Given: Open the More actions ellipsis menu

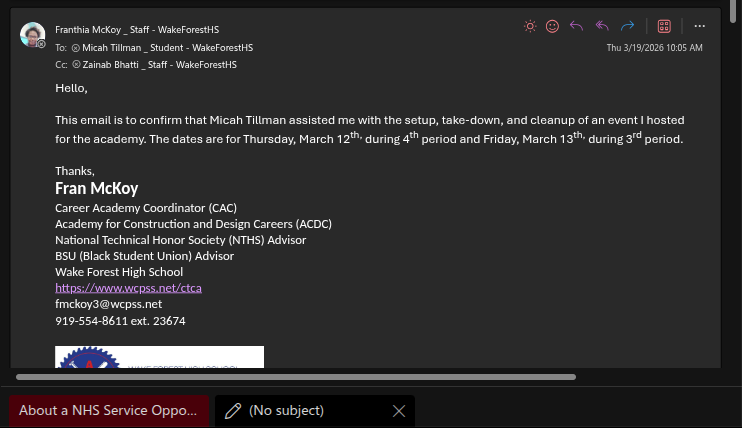Looking at the screenshot, I should [699, 26].
